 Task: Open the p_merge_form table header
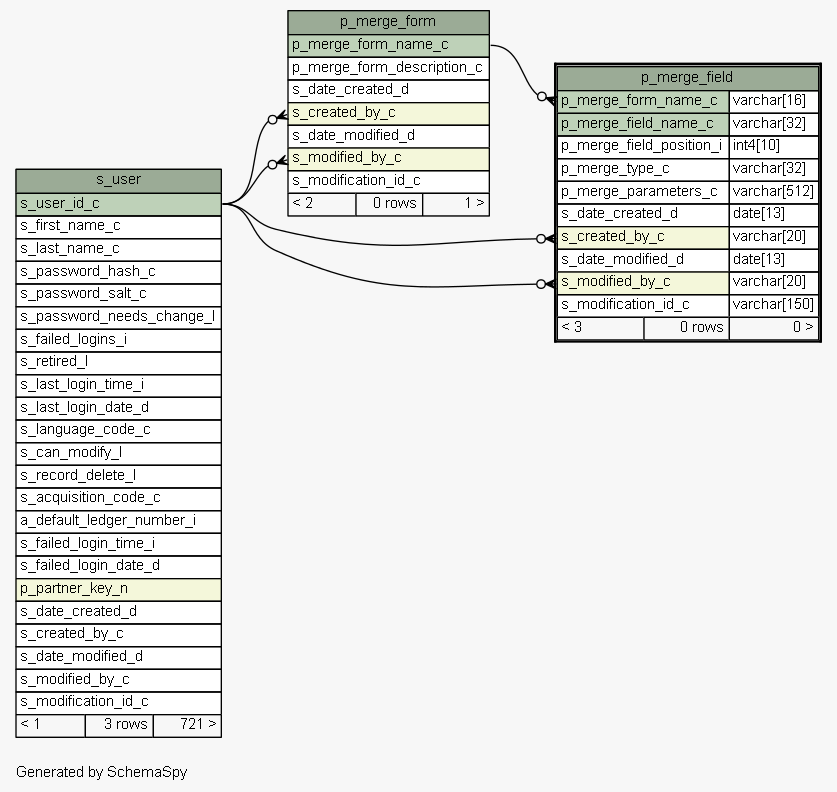pyautogui.click(x=388, y=22)
